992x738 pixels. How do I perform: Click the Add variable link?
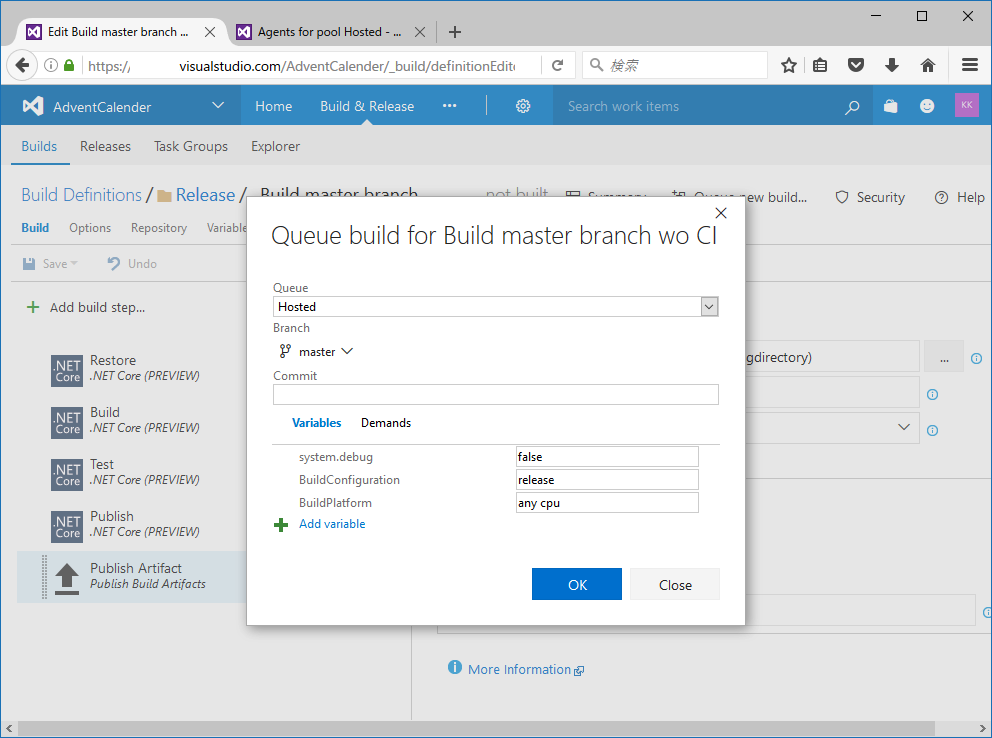pos(332,524)
